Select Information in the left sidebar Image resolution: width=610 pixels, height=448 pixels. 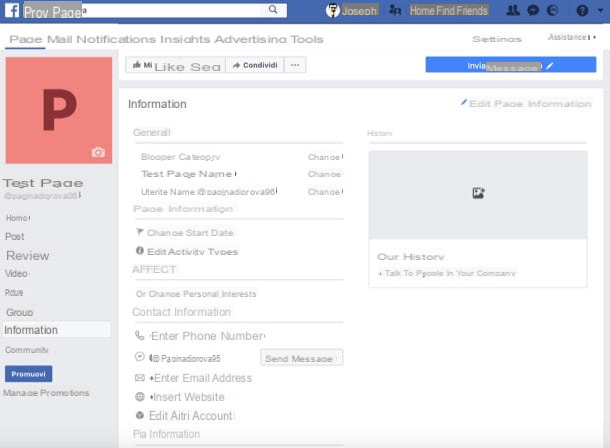(x=57, y=330)
